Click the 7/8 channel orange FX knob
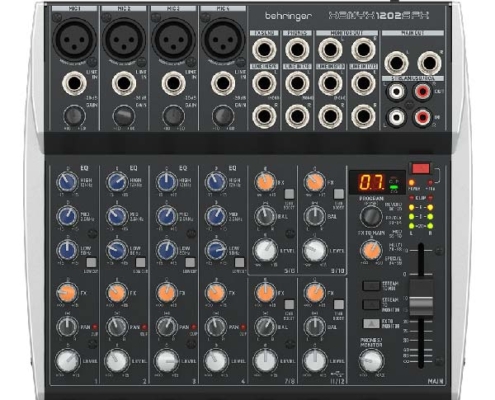The width and height of the screenshot is (495, 400). (265, 293)
